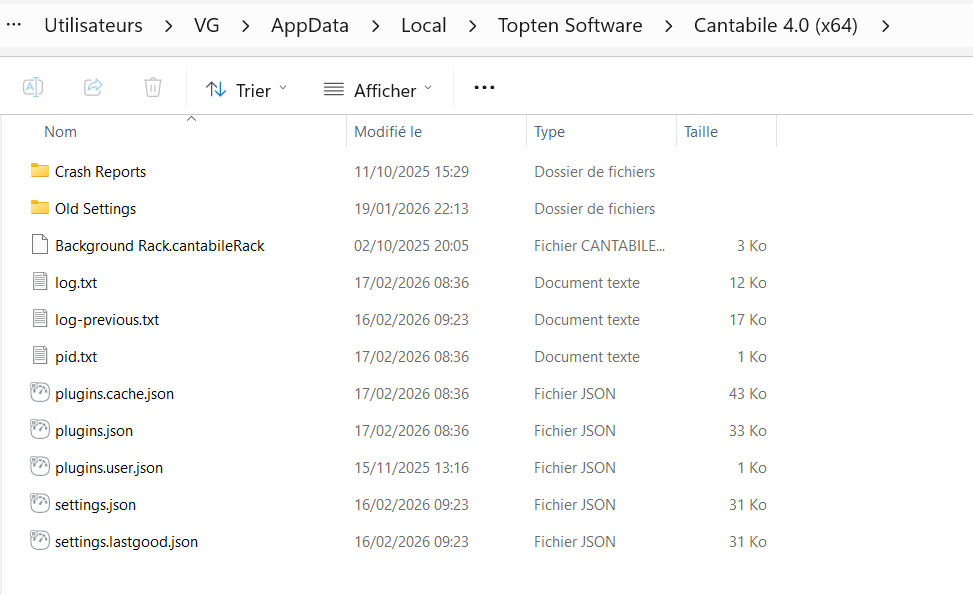
Task: Click the plugins.cache.json file icon
Action: point(40,393)
